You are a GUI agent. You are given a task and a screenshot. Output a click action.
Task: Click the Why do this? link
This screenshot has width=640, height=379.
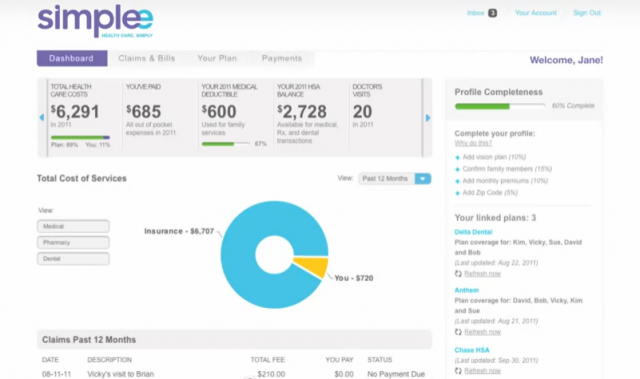coord(473,143)
